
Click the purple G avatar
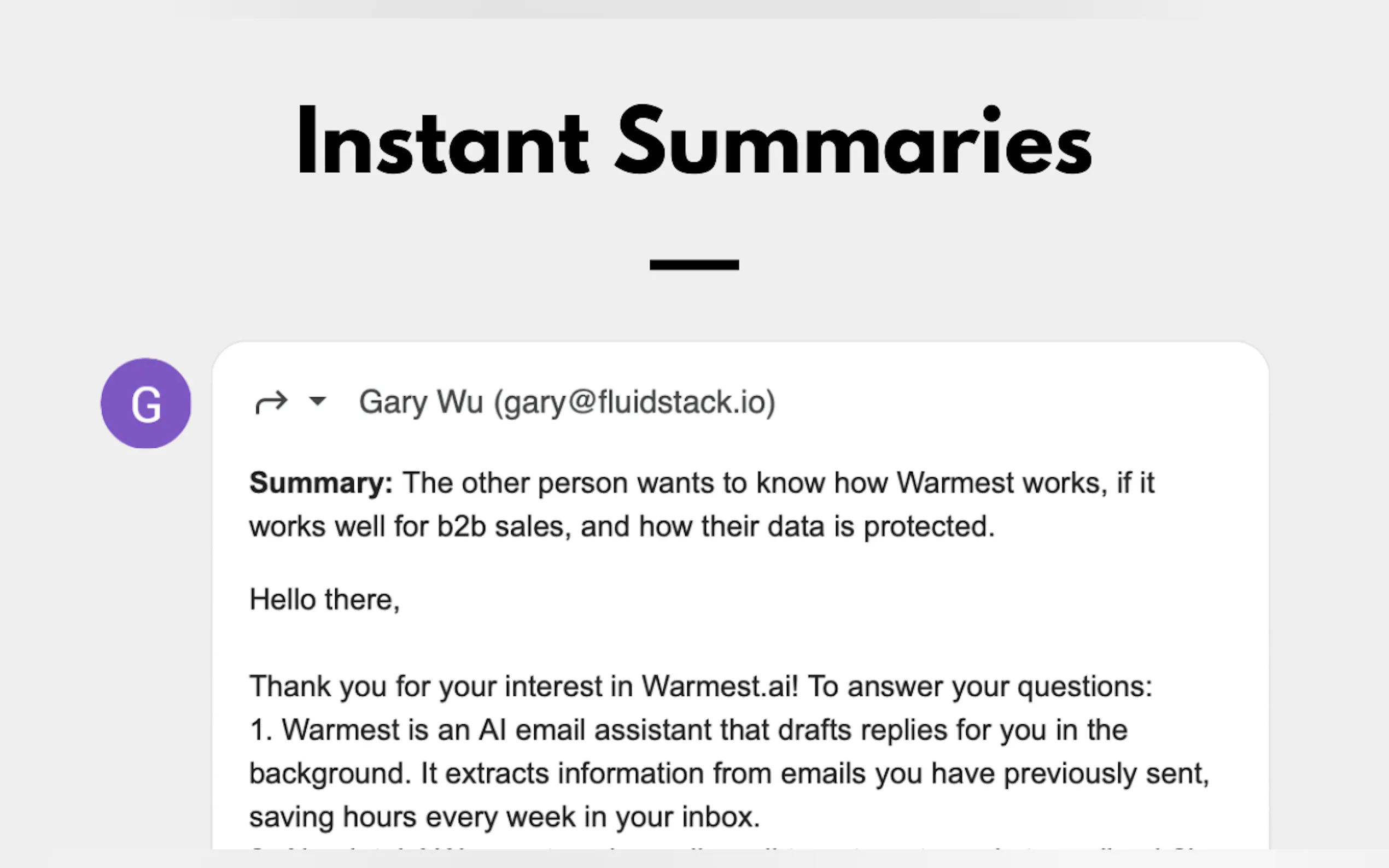coord(146,403)
